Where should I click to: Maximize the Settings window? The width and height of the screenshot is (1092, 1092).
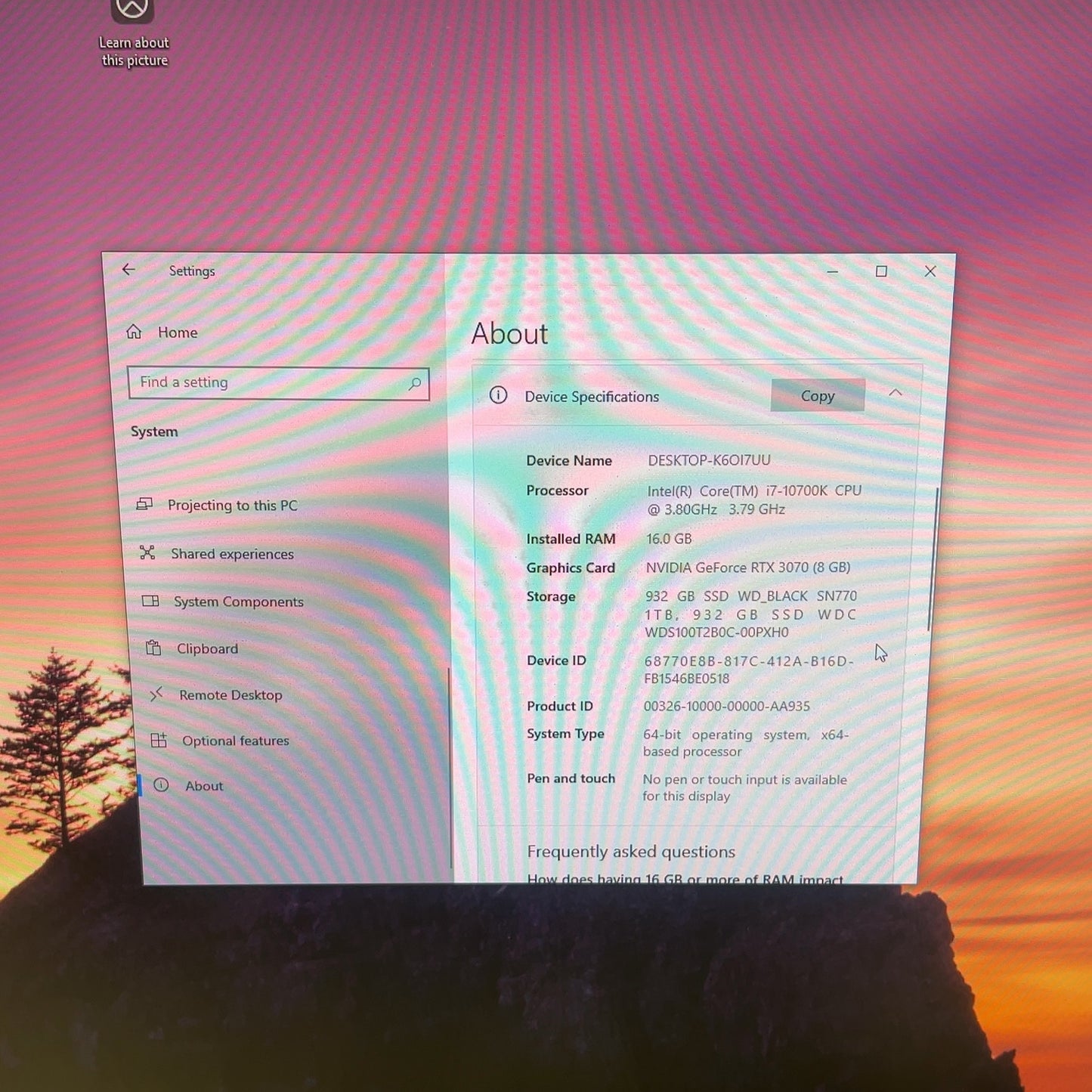[881, 271]
